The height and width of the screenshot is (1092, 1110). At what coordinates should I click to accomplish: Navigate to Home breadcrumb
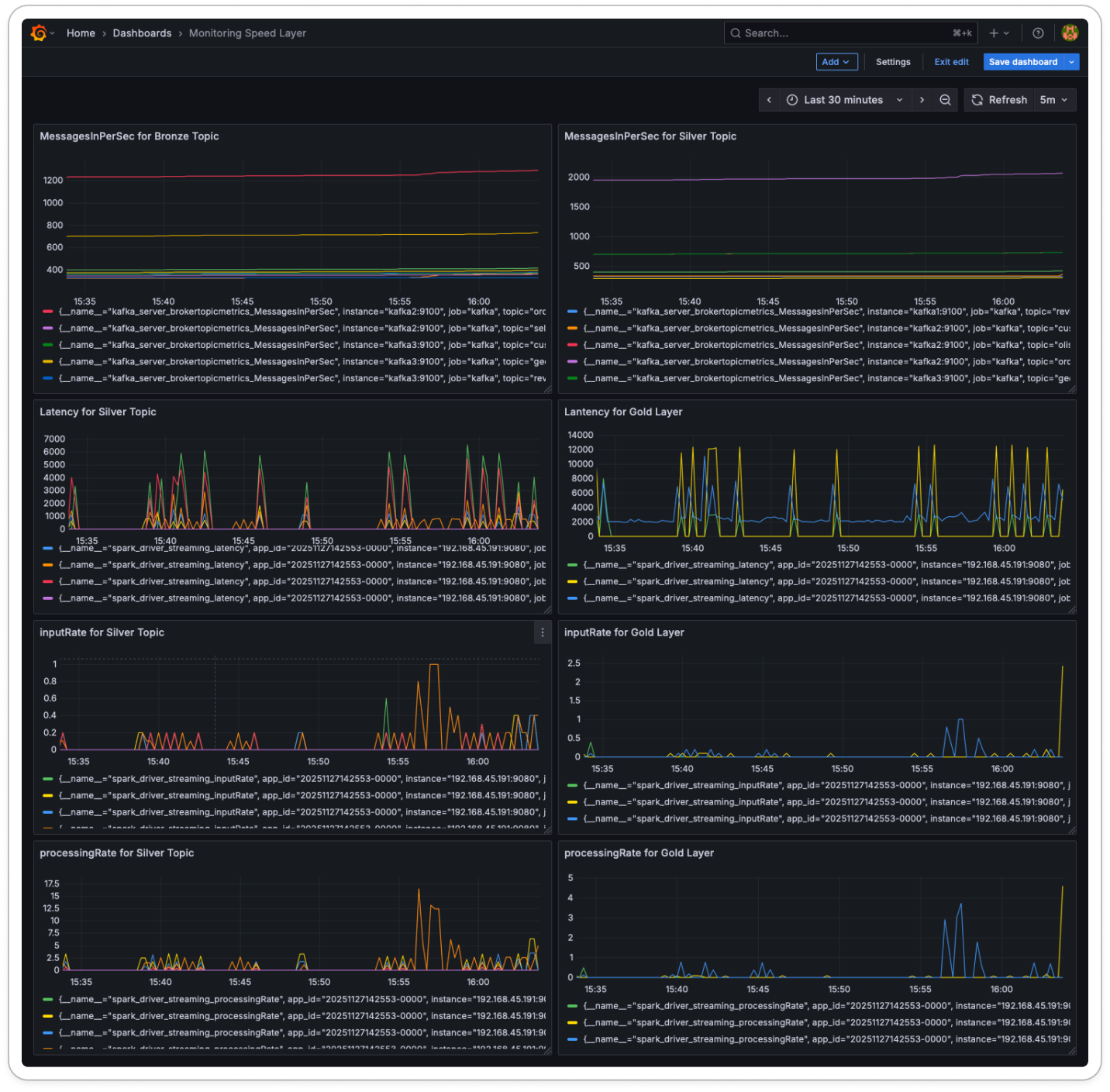(81, 33)
